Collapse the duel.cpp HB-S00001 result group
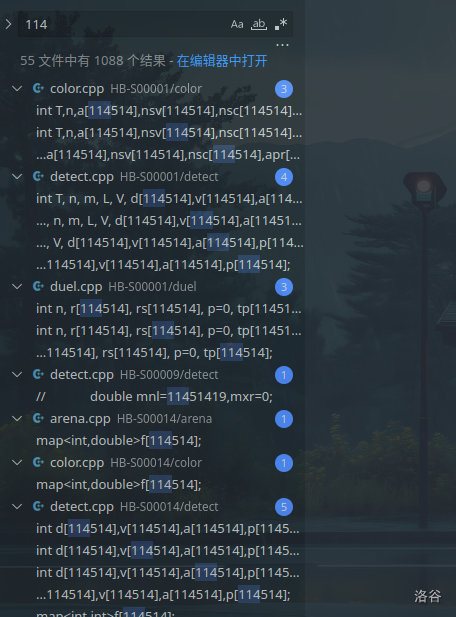 pos(17,286)
